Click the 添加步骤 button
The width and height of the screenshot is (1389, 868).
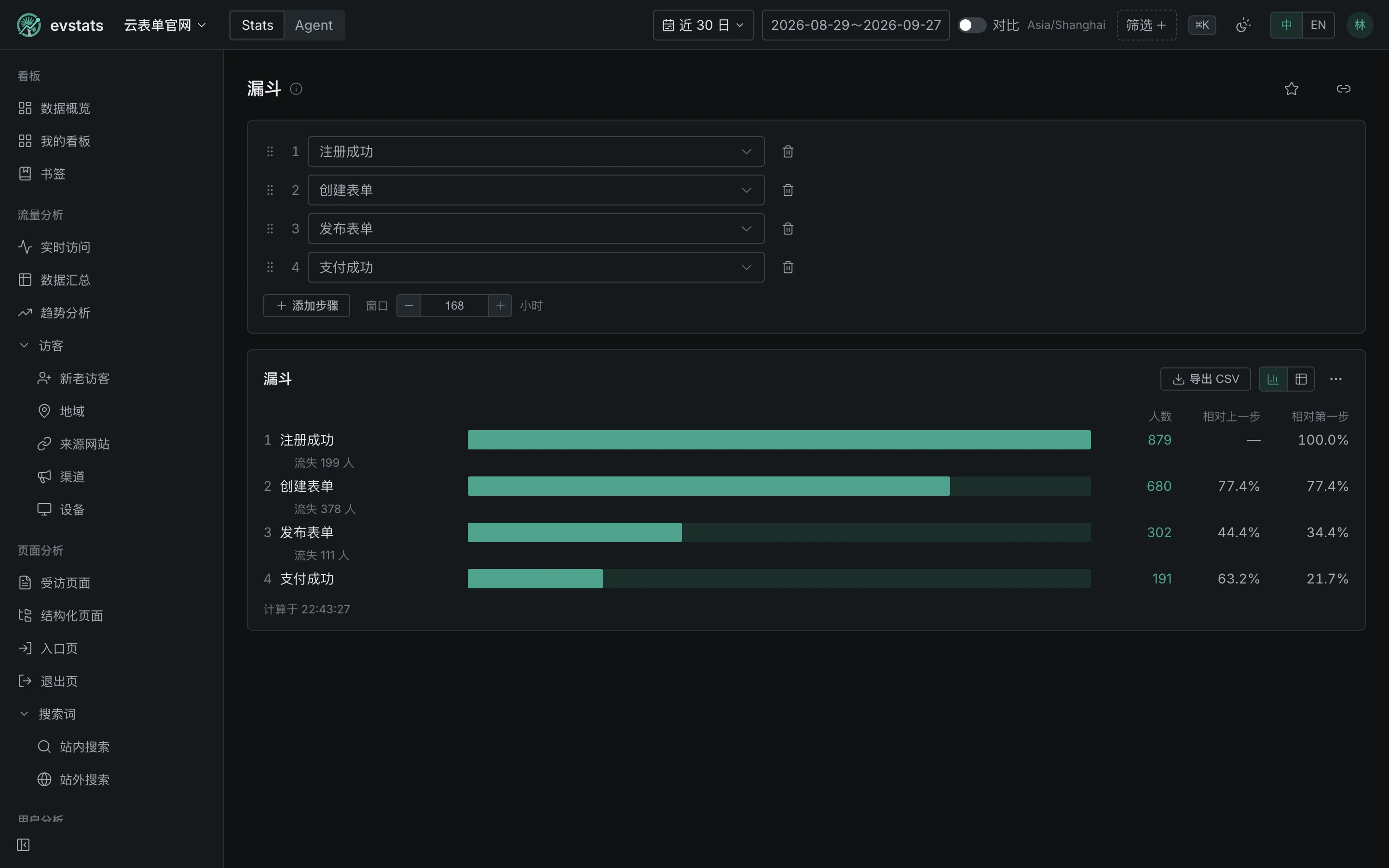click(x=307, y=305)
